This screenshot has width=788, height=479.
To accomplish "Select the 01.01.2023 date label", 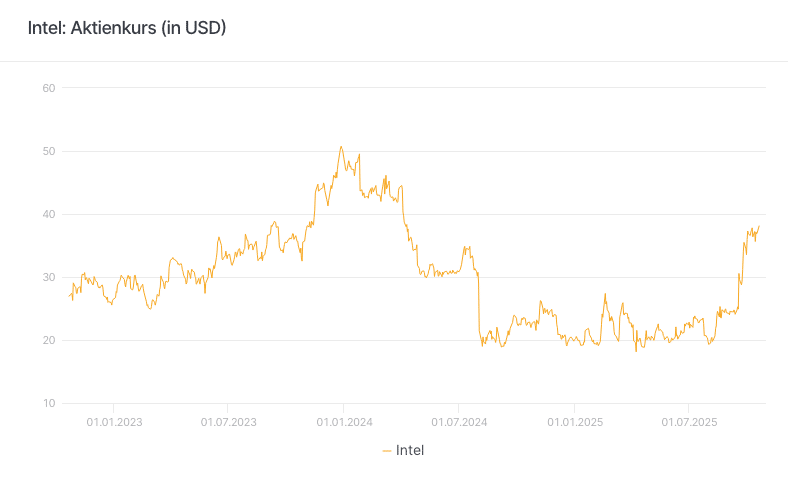I will [x=113, y=422].
